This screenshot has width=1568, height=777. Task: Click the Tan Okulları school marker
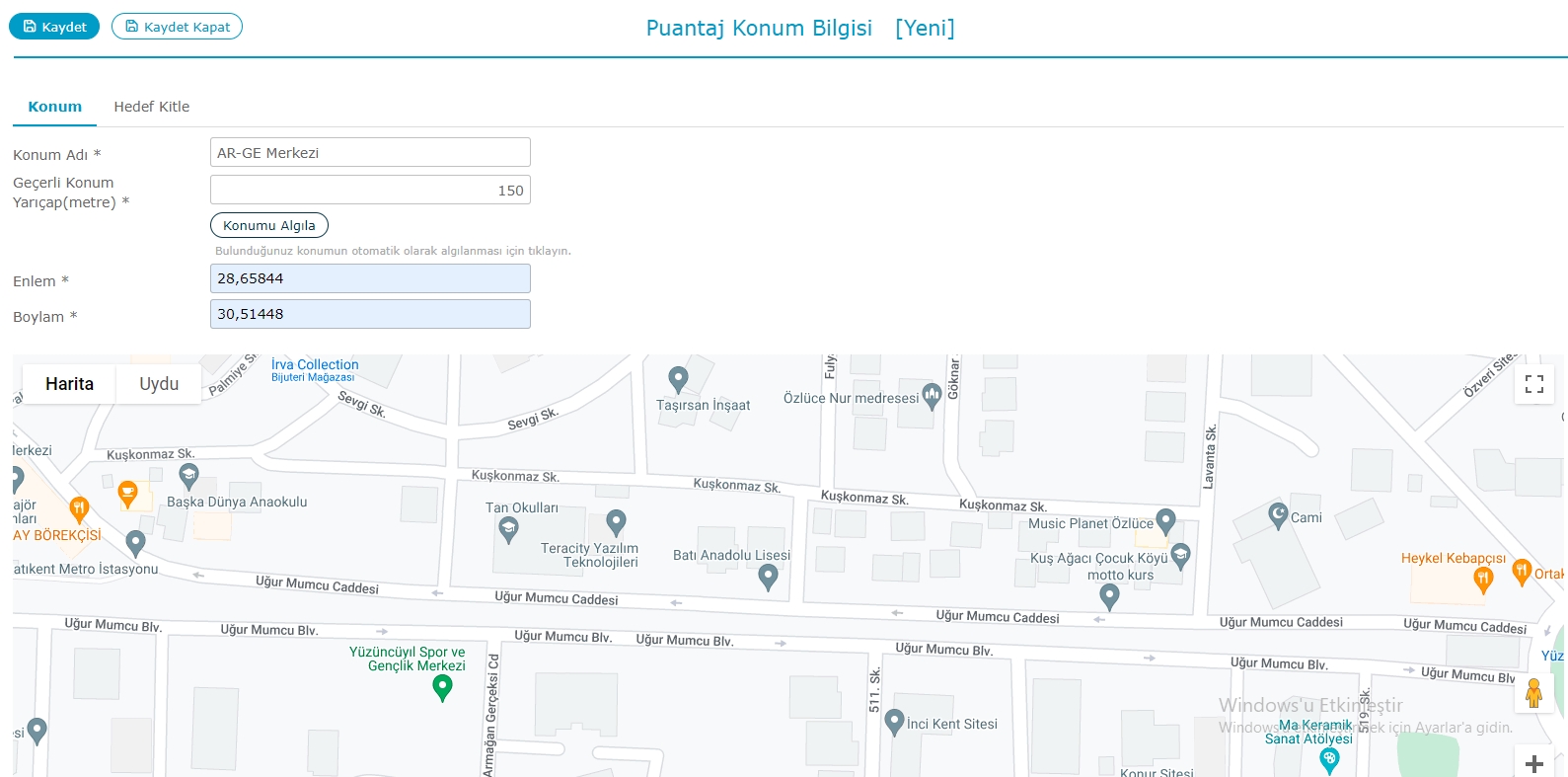(508, 530)
